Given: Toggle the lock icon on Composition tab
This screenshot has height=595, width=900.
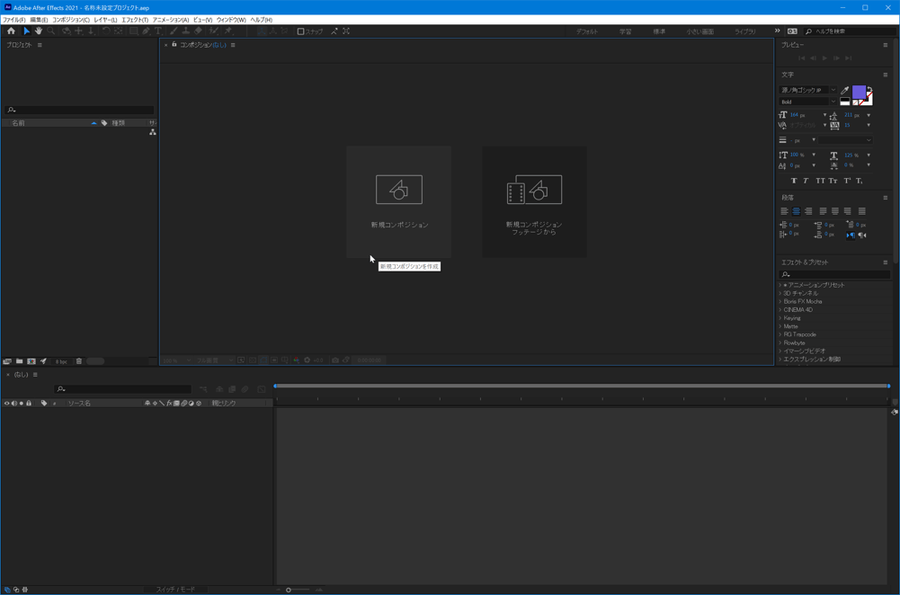Looking at the screenshot, I should (174, 45).
